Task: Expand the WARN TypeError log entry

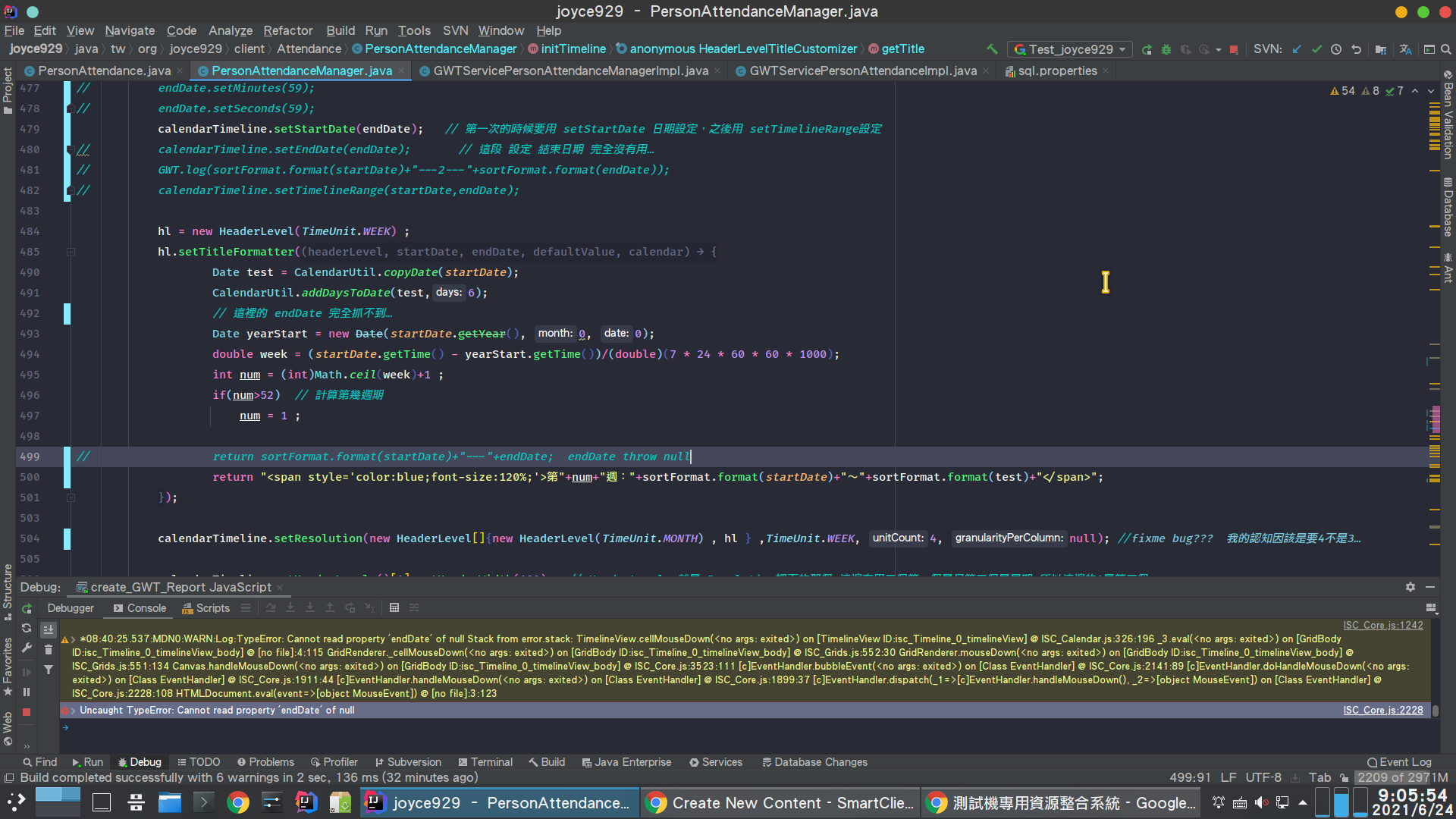Action: click(73, 639)
